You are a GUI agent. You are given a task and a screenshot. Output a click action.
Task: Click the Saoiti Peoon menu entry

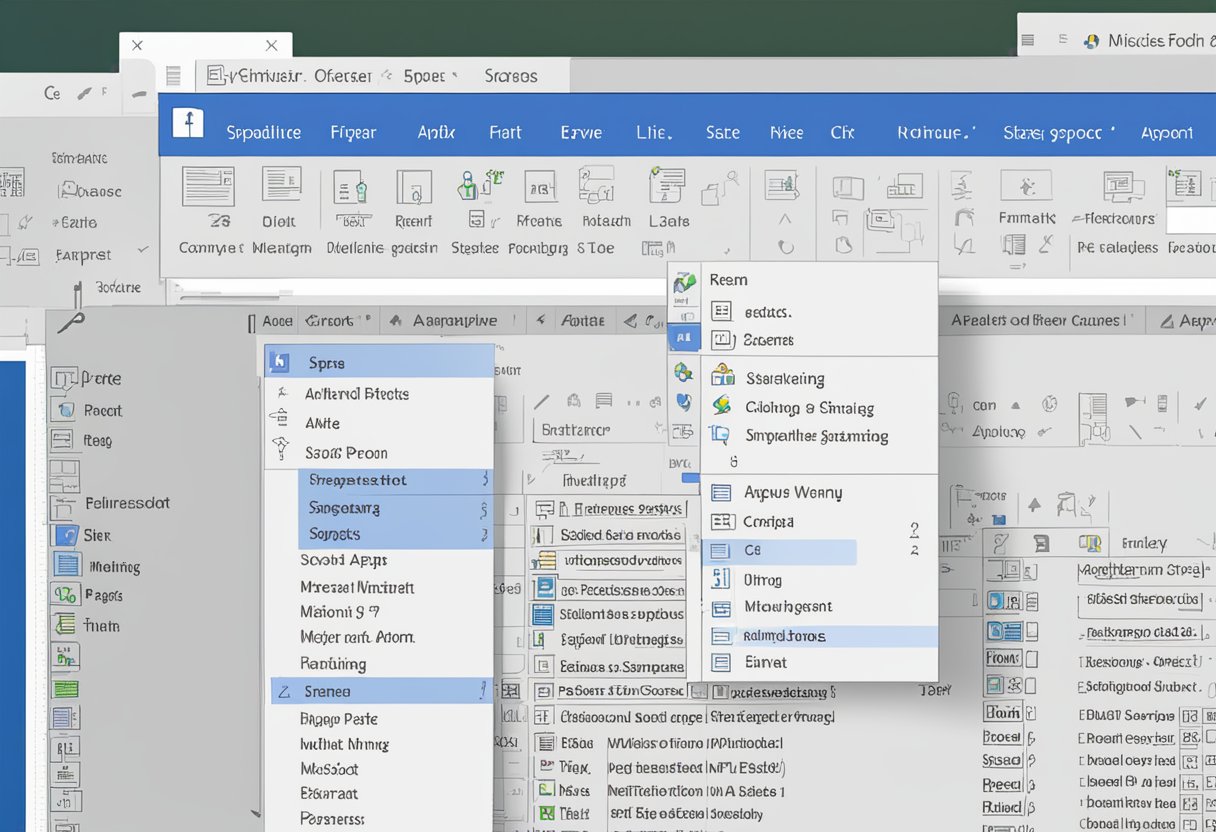pos(346,453)
